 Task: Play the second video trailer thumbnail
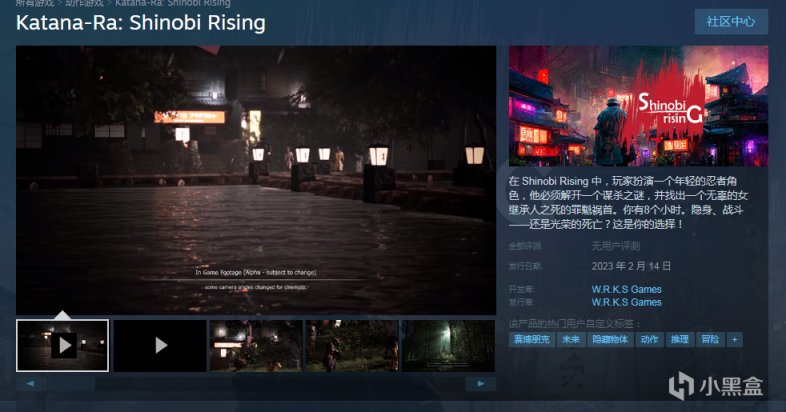[x=160, y=345]
